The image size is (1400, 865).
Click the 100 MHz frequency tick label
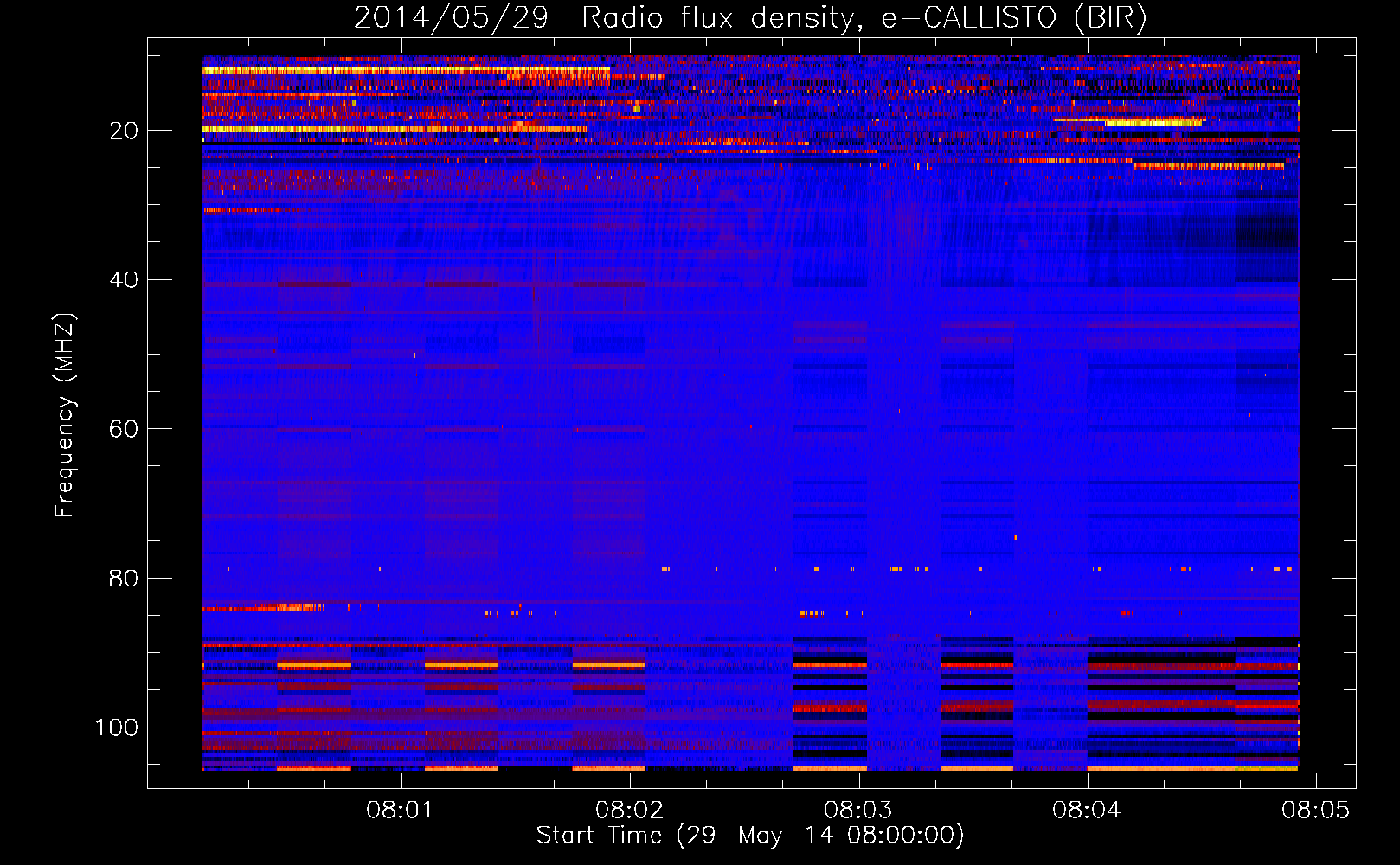point(117,727)
